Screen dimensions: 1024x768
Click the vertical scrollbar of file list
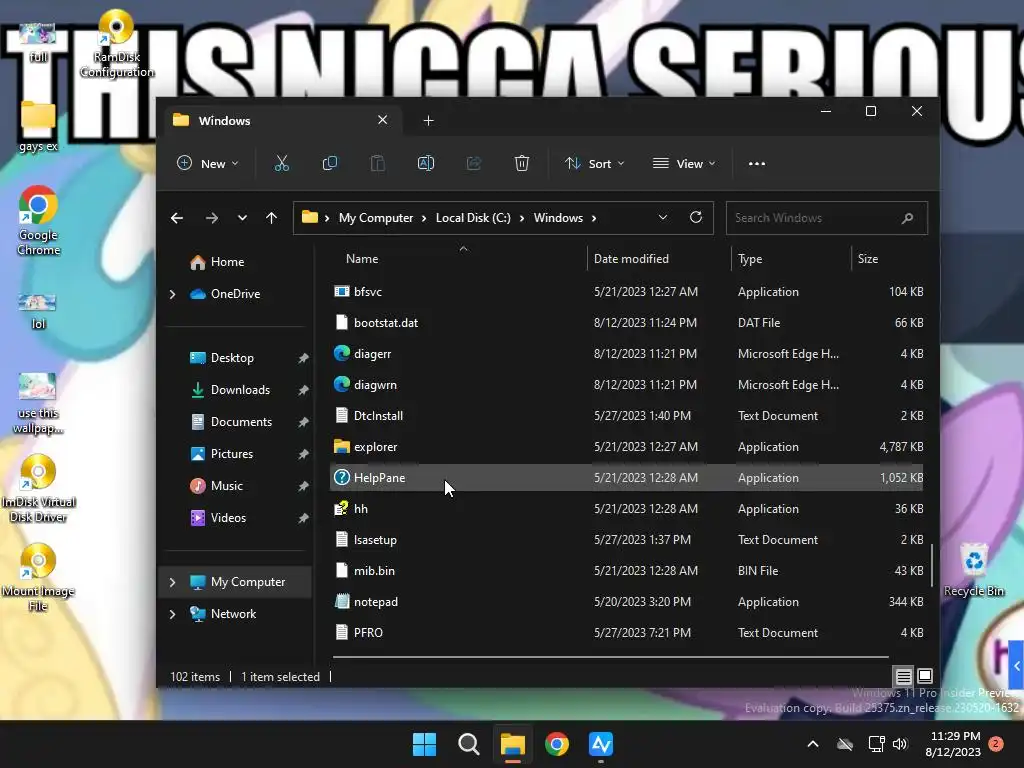tap(932, 566)
